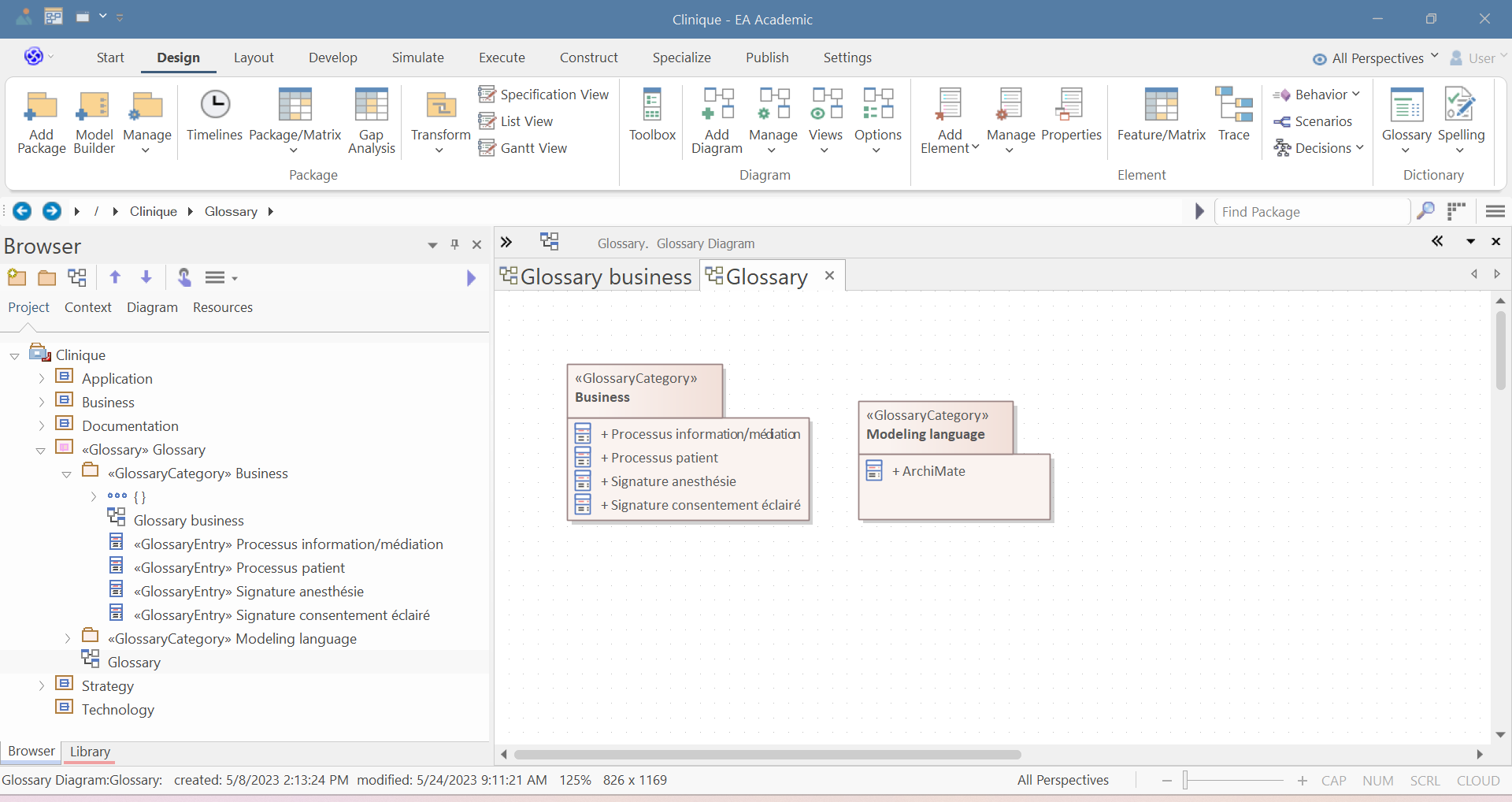Open the Transform dropdown
The image size is (1512, 802).
coord(440,121)
